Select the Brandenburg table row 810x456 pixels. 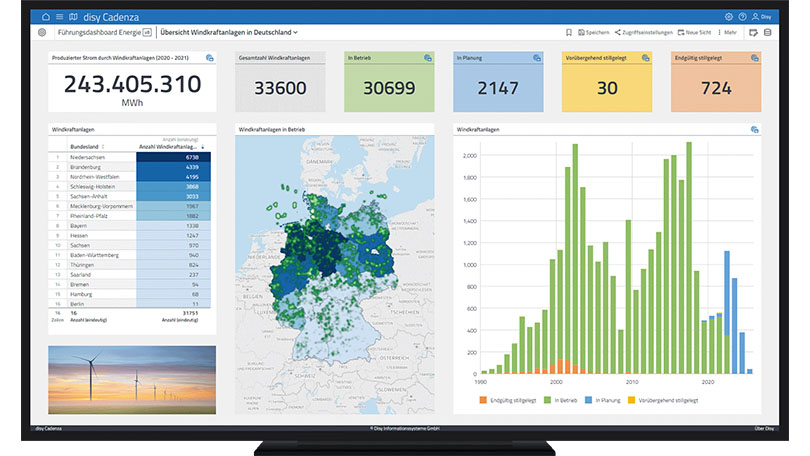130,167
